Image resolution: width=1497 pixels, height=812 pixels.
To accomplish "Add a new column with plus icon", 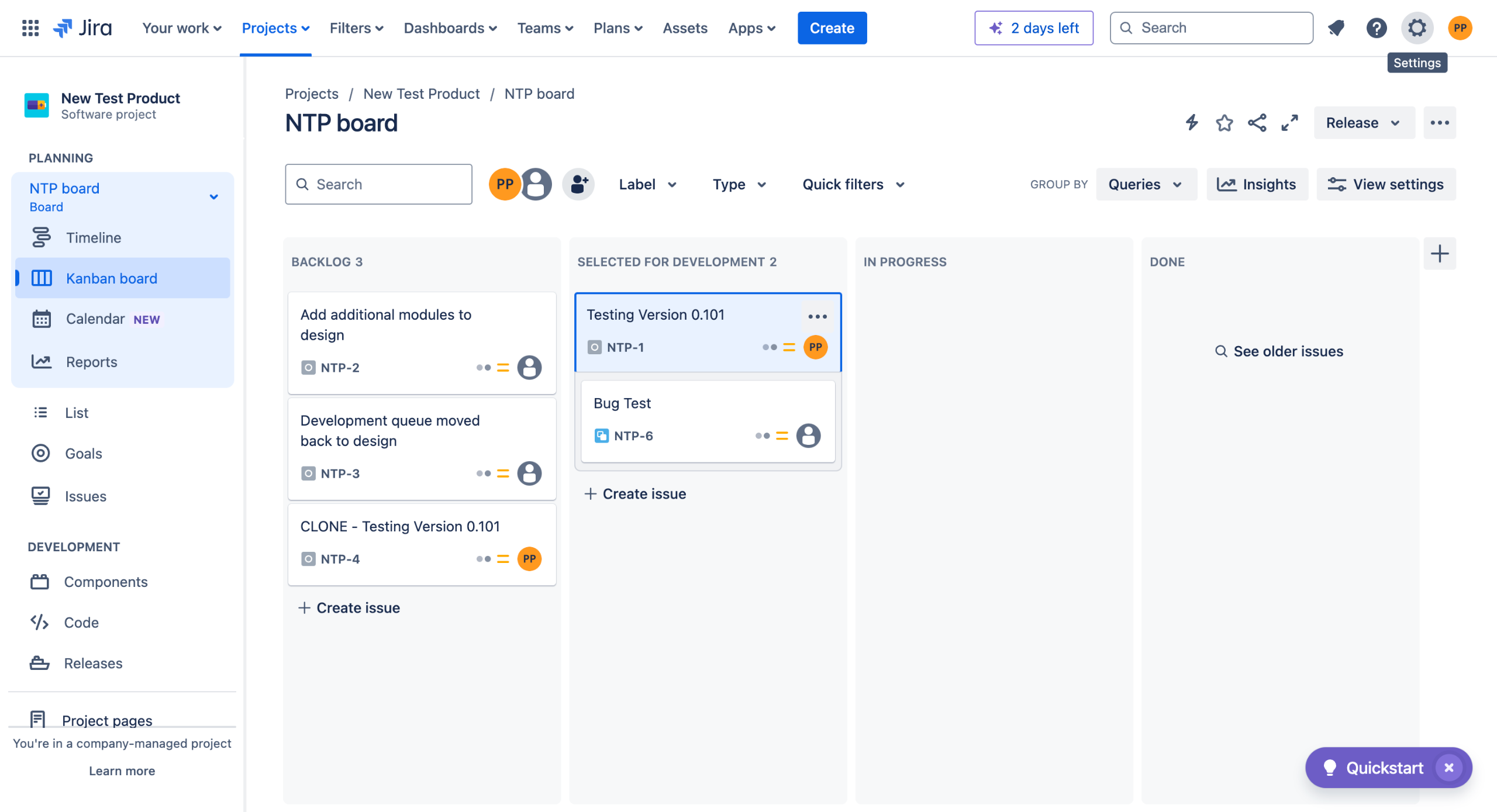I will [1439, 253].
